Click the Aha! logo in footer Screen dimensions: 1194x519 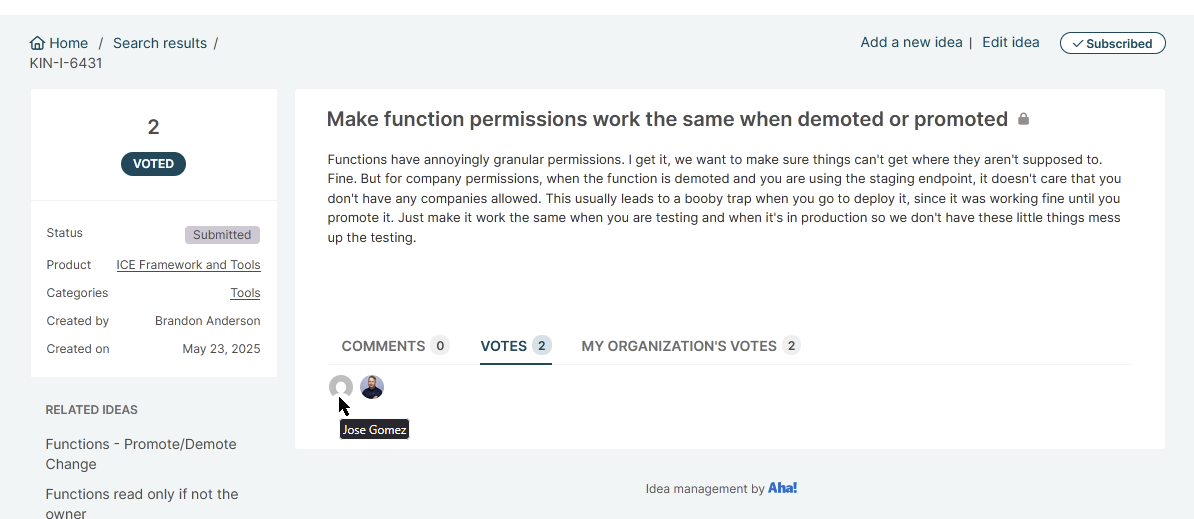coord(782,489)
